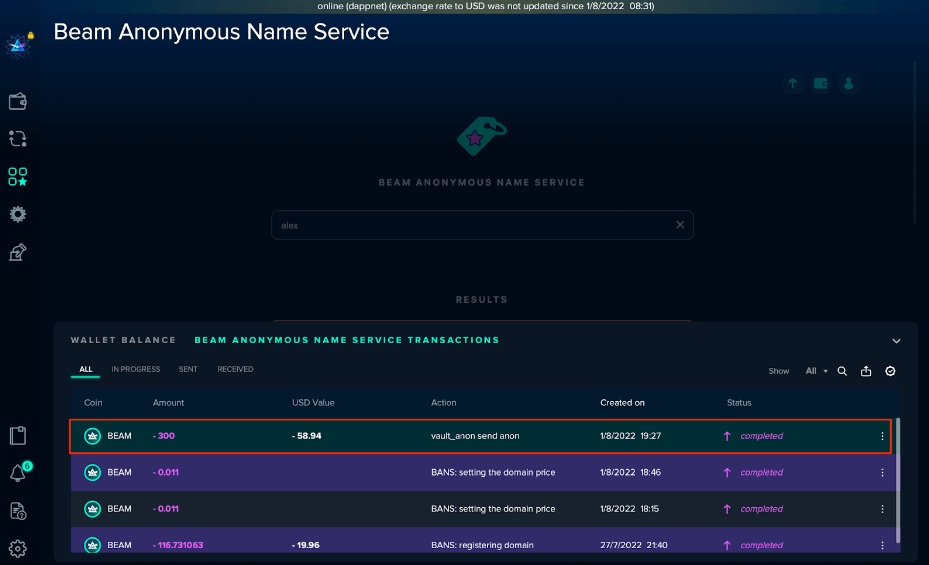The height and width of the screenshot is (565, 929).
Task: Click the export transactions icon
Action: pos(866,371)
